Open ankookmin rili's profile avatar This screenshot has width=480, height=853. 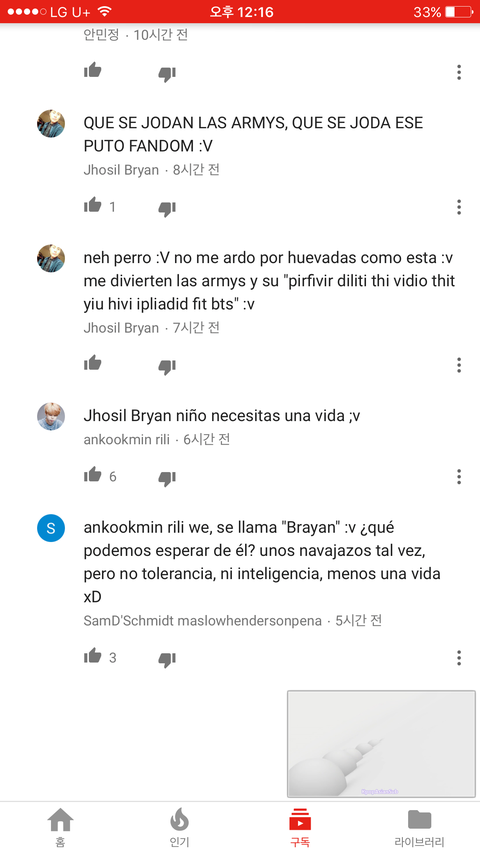point(51,417)
